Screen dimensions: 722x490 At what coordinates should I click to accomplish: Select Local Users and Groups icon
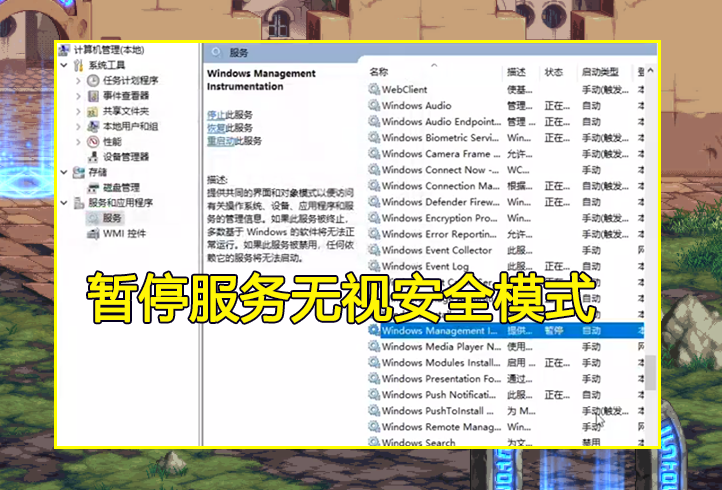[93, 126]
